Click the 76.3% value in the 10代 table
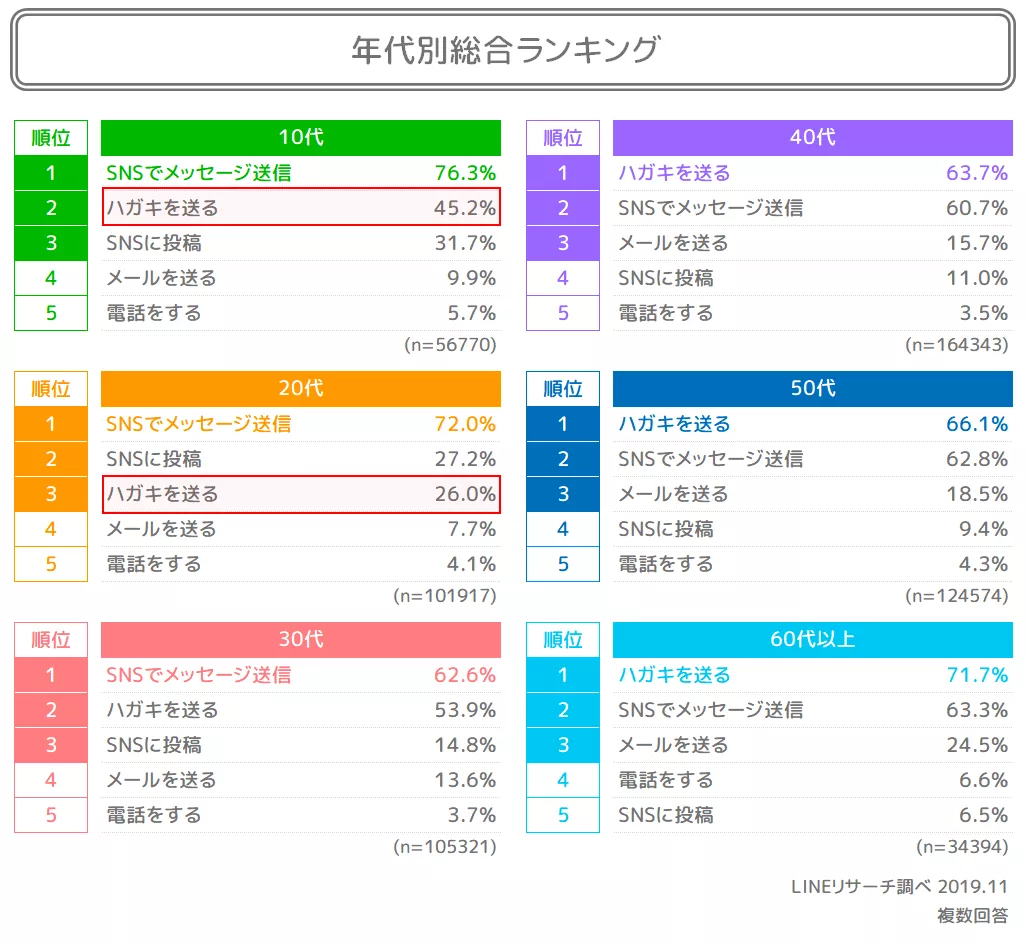1027x944 pixels. click(465, 173)
